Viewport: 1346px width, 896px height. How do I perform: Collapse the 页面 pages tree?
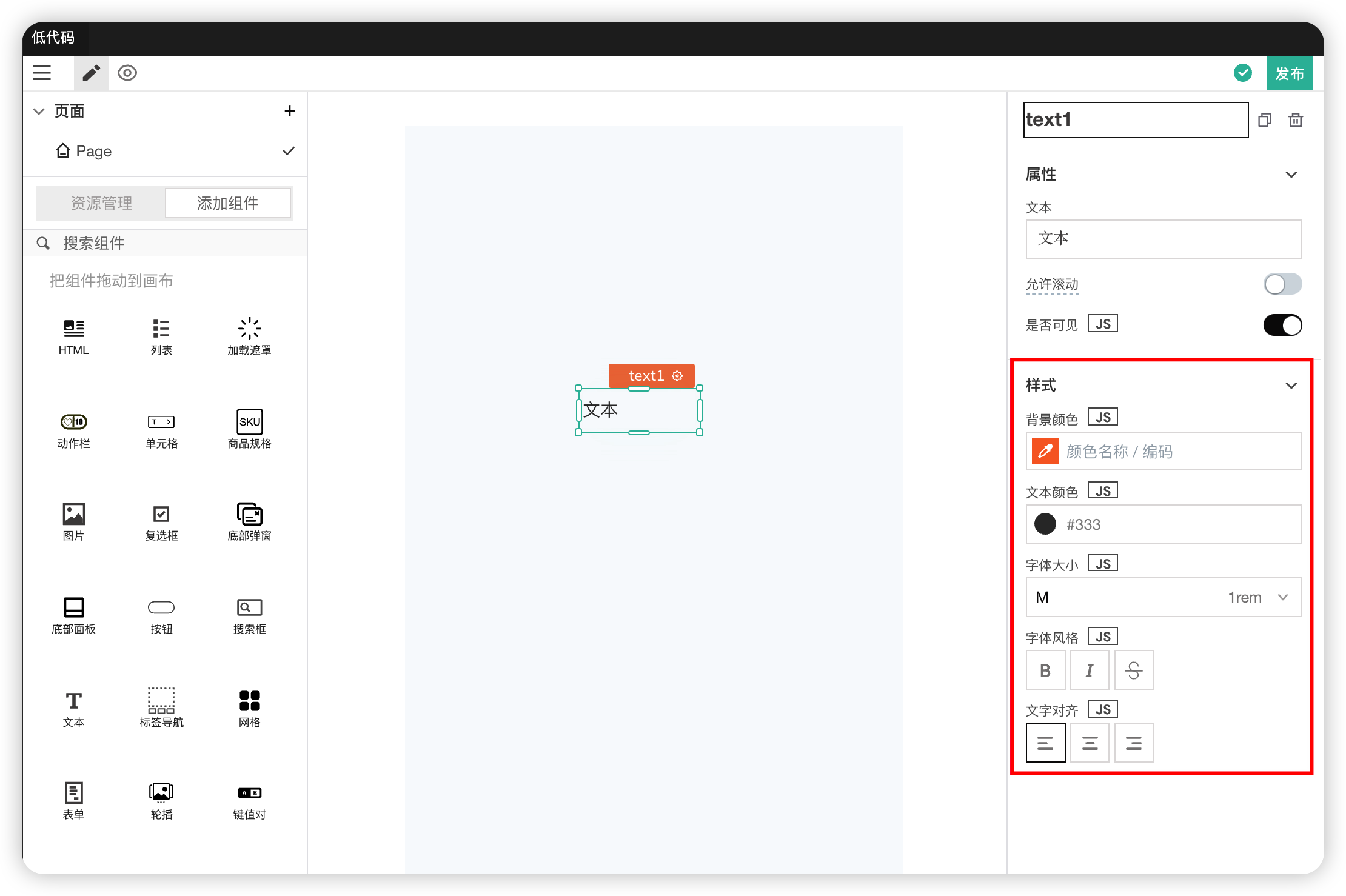(39, 111)
